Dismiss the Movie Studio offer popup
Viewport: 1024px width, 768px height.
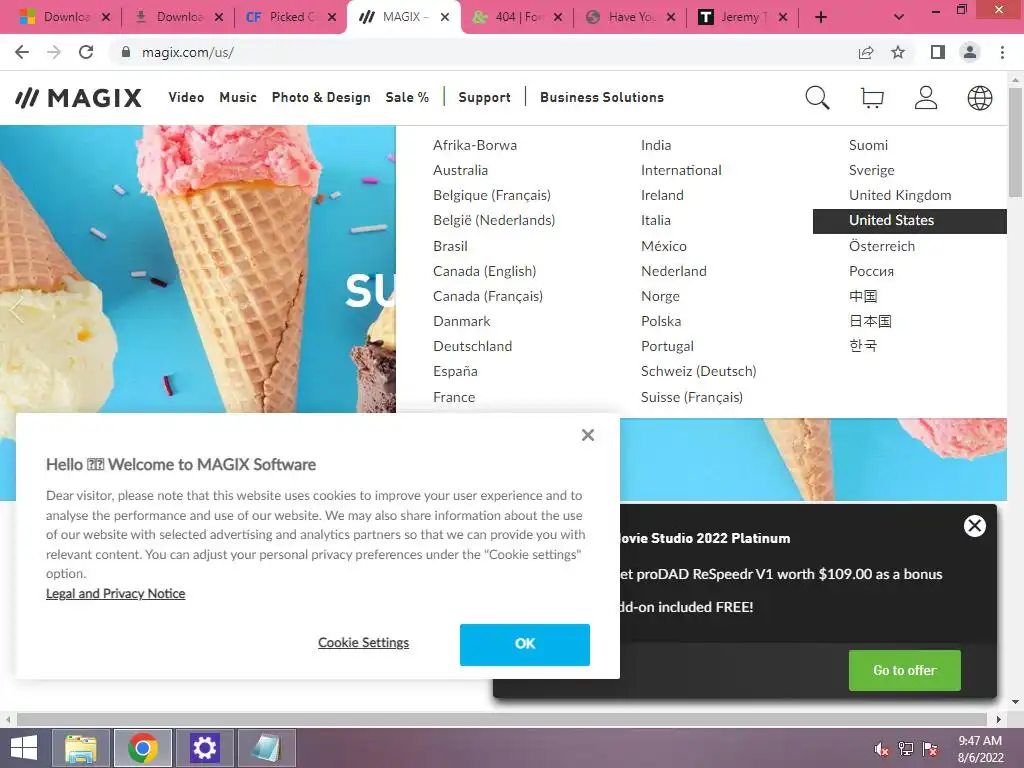974,526
